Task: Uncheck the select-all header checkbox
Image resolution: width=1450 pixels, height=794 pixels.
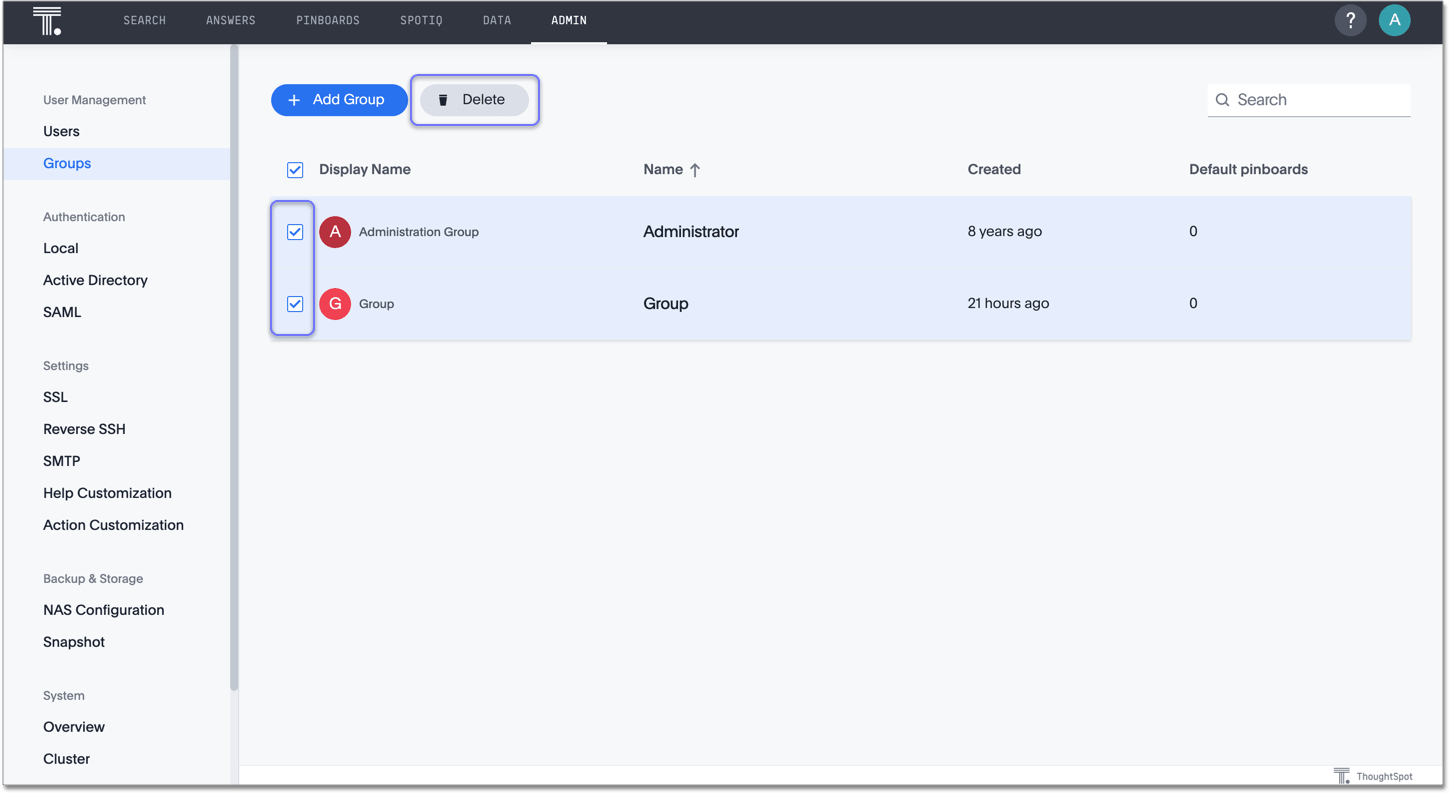Action: point(295,170)
